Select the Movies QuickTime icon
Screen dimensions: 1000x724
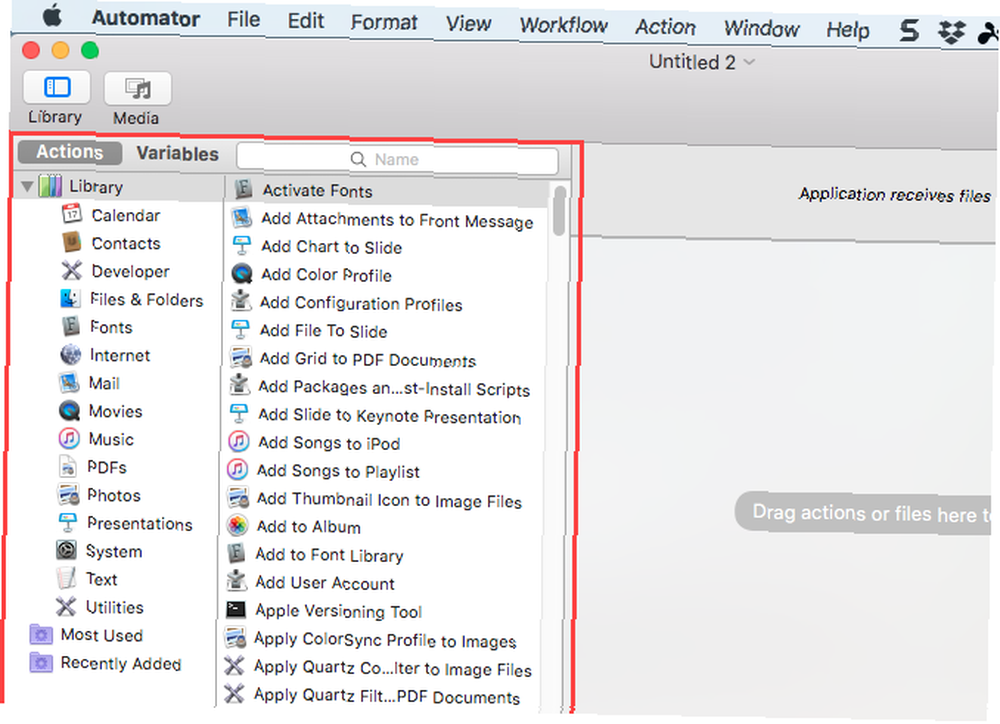coord(69,410)
